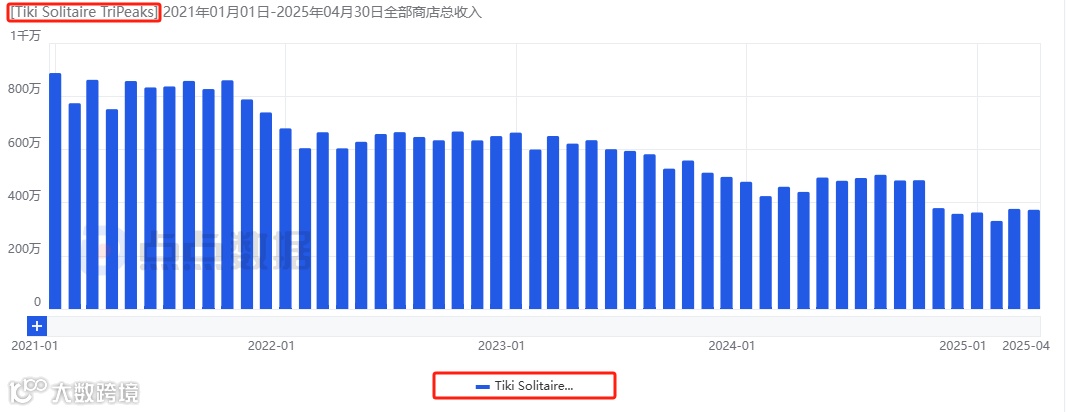
Task: Click the 2024-01 axis label
Action: [732, 346]
